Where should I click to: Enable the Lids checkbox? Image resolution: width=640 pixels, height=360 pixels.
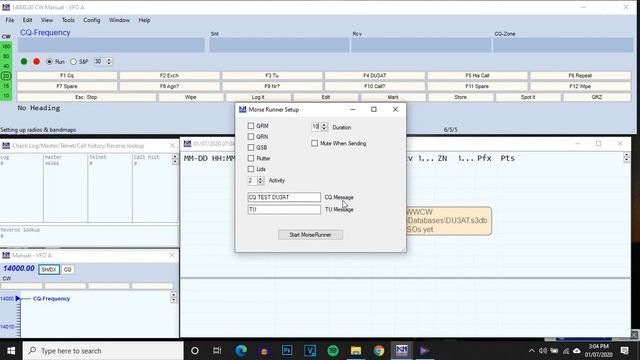tap(251, 169)
